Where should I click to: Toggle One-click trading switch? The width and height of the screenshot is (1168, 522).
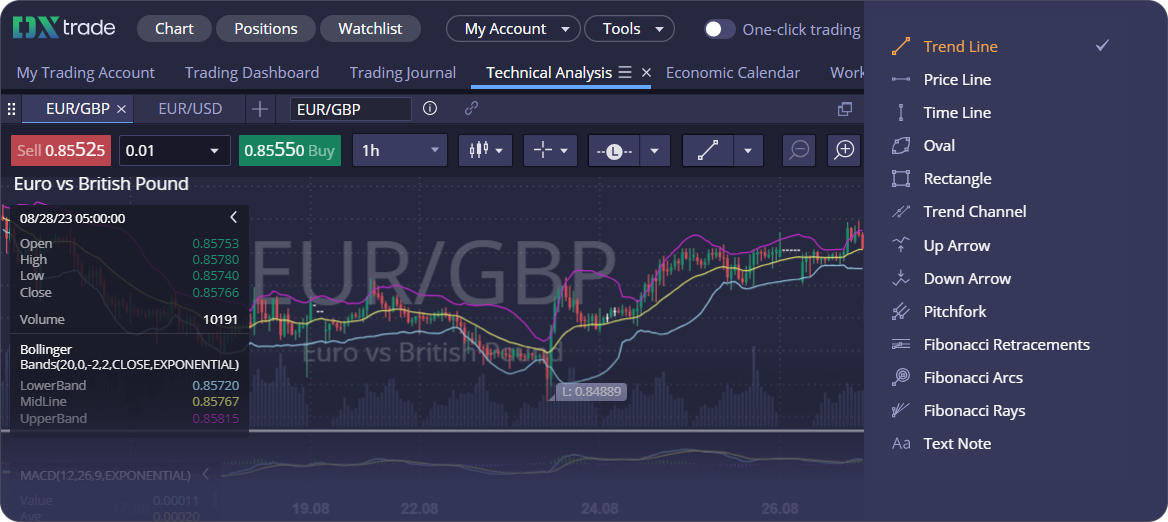click(x=719, y=29)
